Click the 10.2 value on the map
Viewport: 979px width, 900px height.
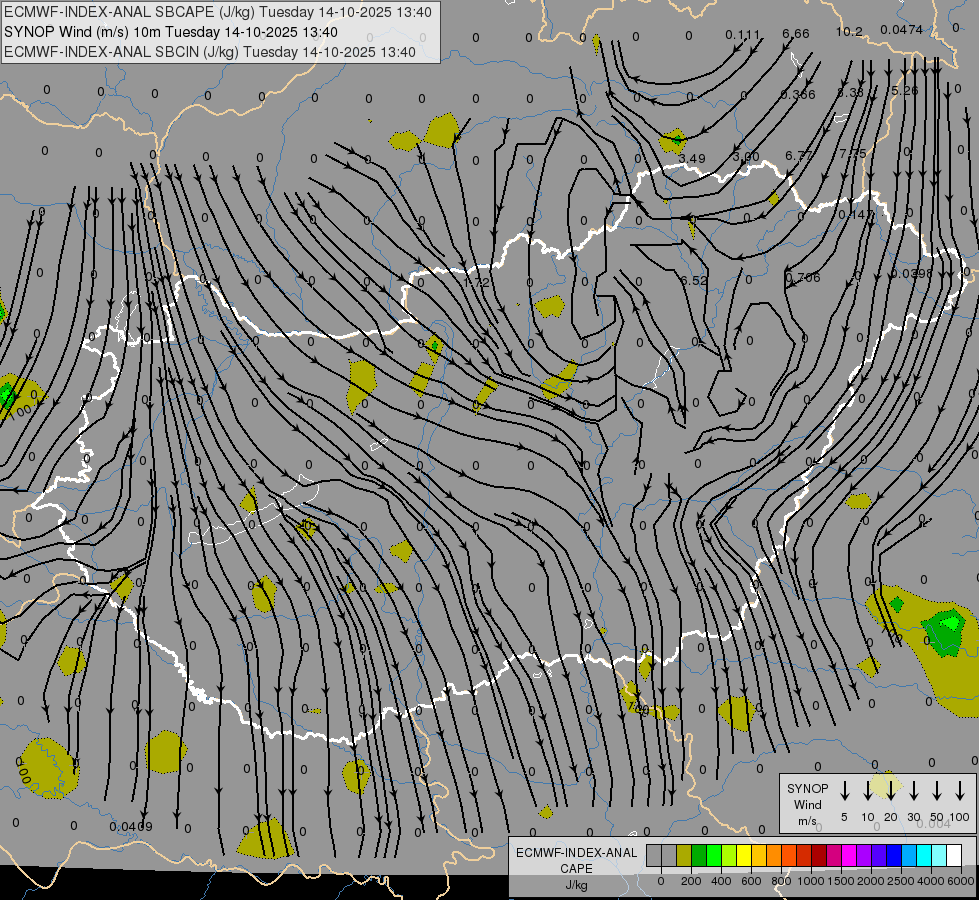[849, 31]
